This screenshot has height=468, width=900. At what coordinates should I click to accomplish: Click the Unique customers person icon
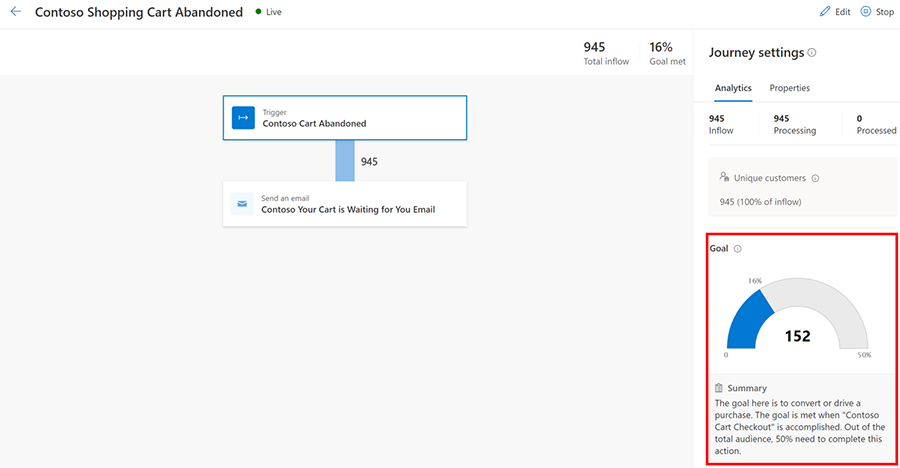(x=724, y=177)
